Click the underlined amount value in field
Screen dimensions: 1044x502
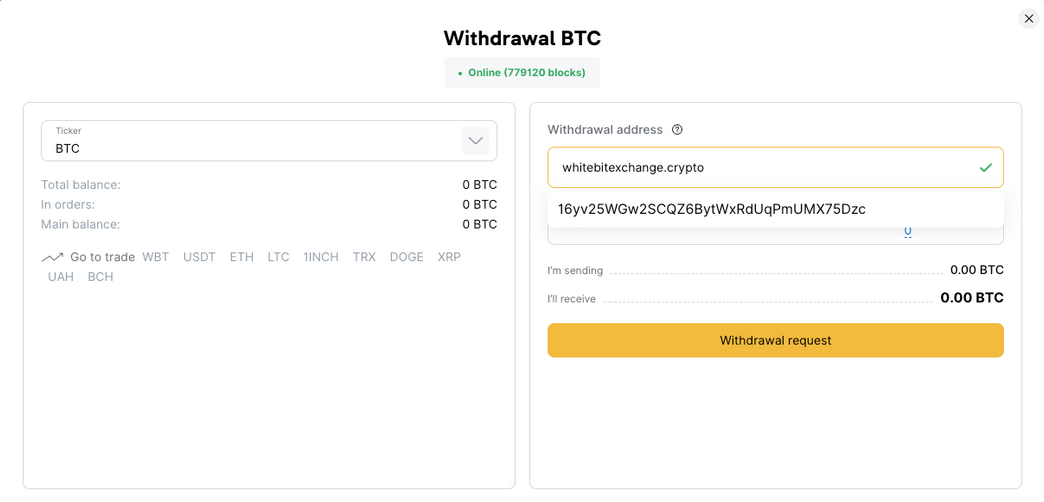(x=908, y=232)
